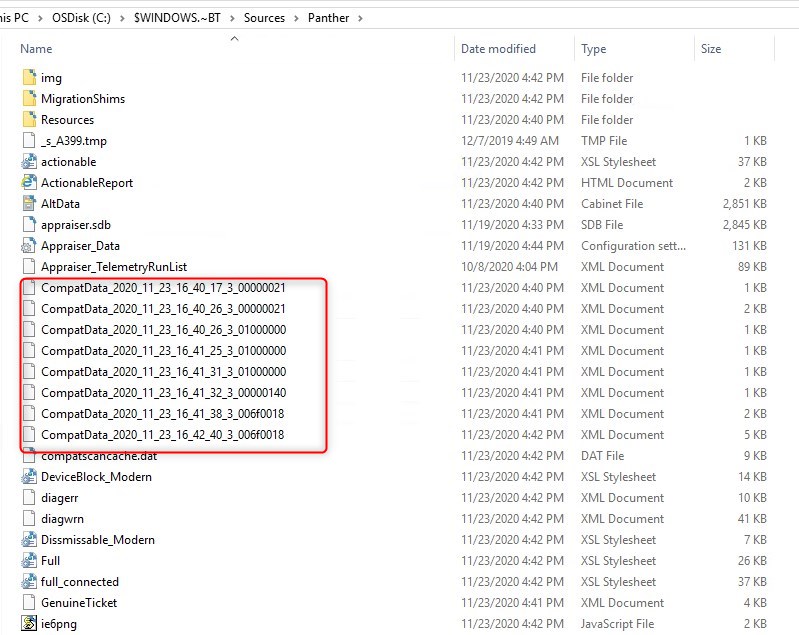Go to OSDisk (C:) in breadcrumb
Image resolution: width=799 pixels, height=635 pixels.
82,18
